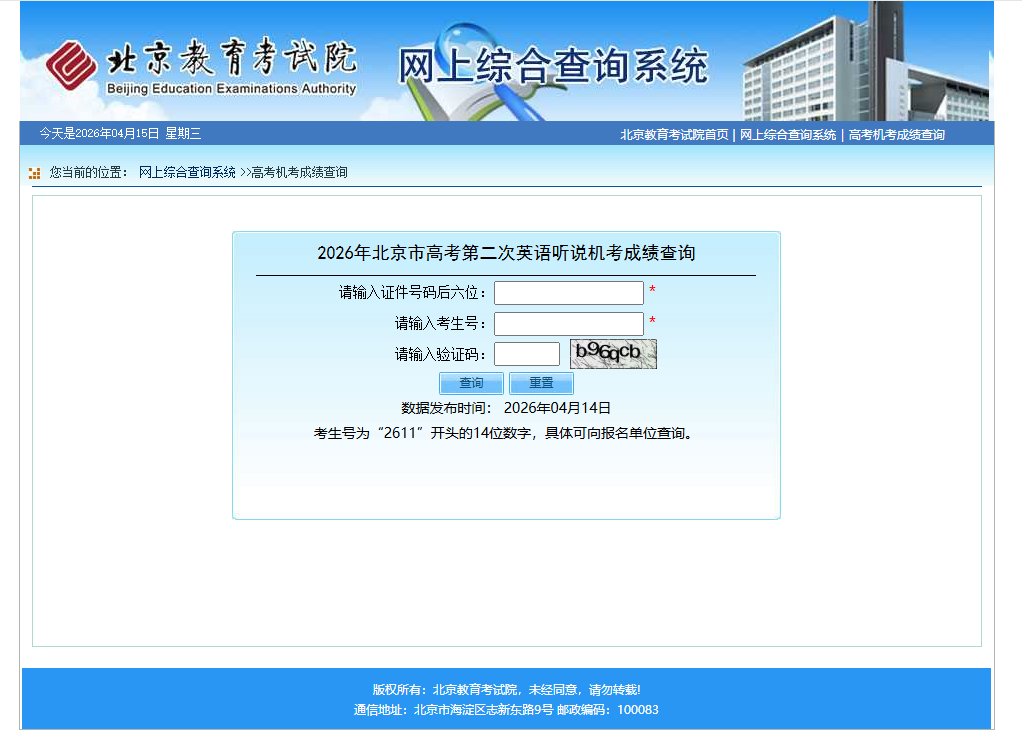Click the 网上综合查询系统 banner title
Viewport: 1022px width, 749px height.
[552, 66]
